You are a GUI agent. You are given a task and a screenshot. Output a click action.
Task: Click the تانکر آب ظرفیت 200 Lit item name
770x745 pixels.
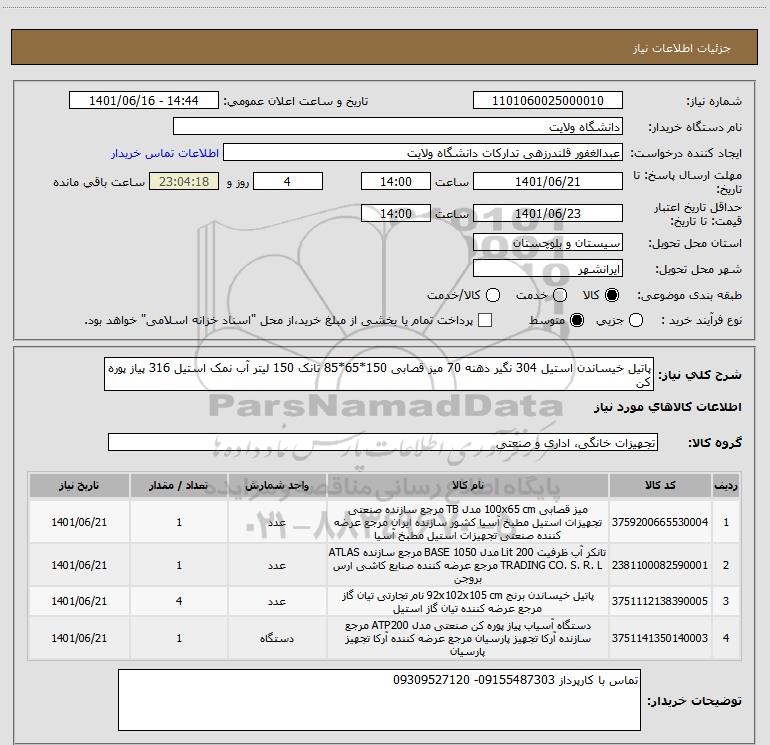point(468,565)
